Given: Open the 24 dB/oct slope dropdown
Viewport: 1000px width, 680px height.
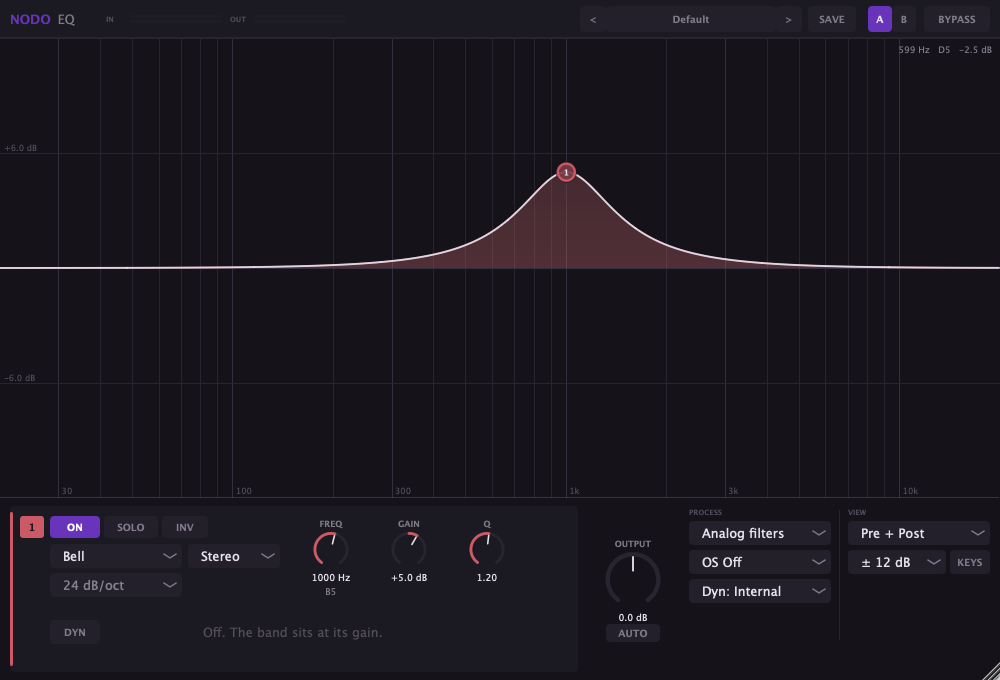Looking at the screenshot, I should click(116, 585).
